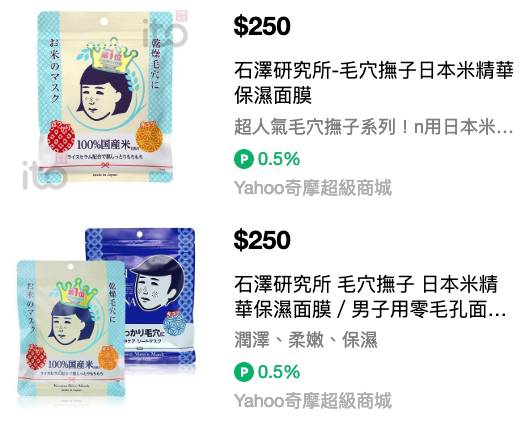Select the first 0.5% points reward text
Image resolution: width=532 pixels, height=422 pixels.
(x=279, y=159)
